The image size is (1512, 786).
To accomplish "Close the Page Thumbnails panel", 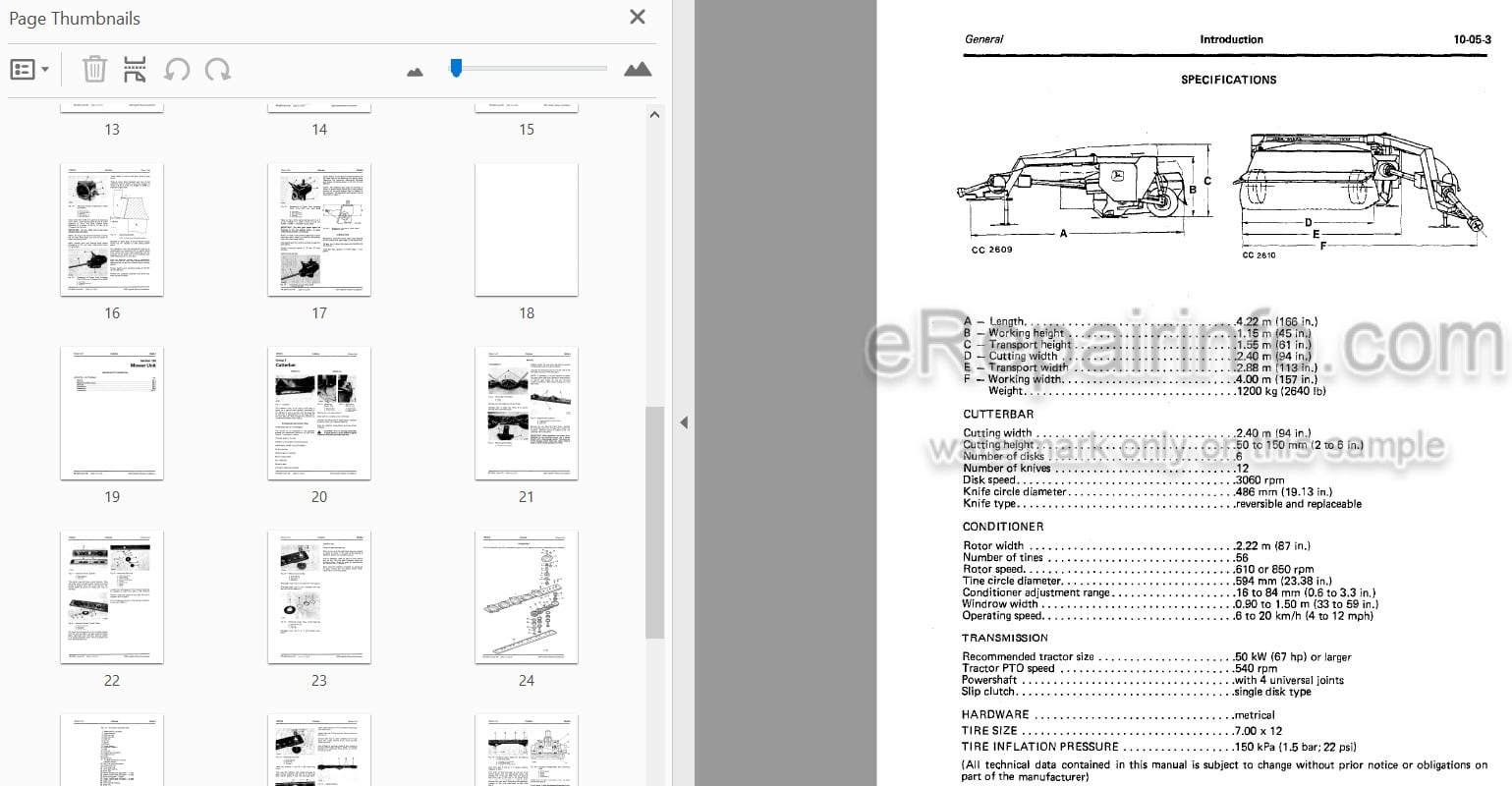I will coord(638,17).
